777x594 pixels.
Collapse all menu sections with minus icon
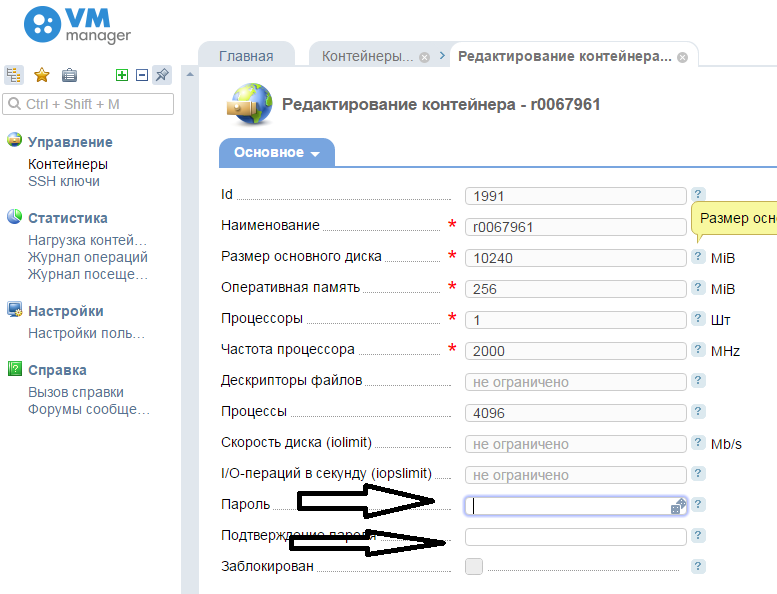[x=142, y=75]
